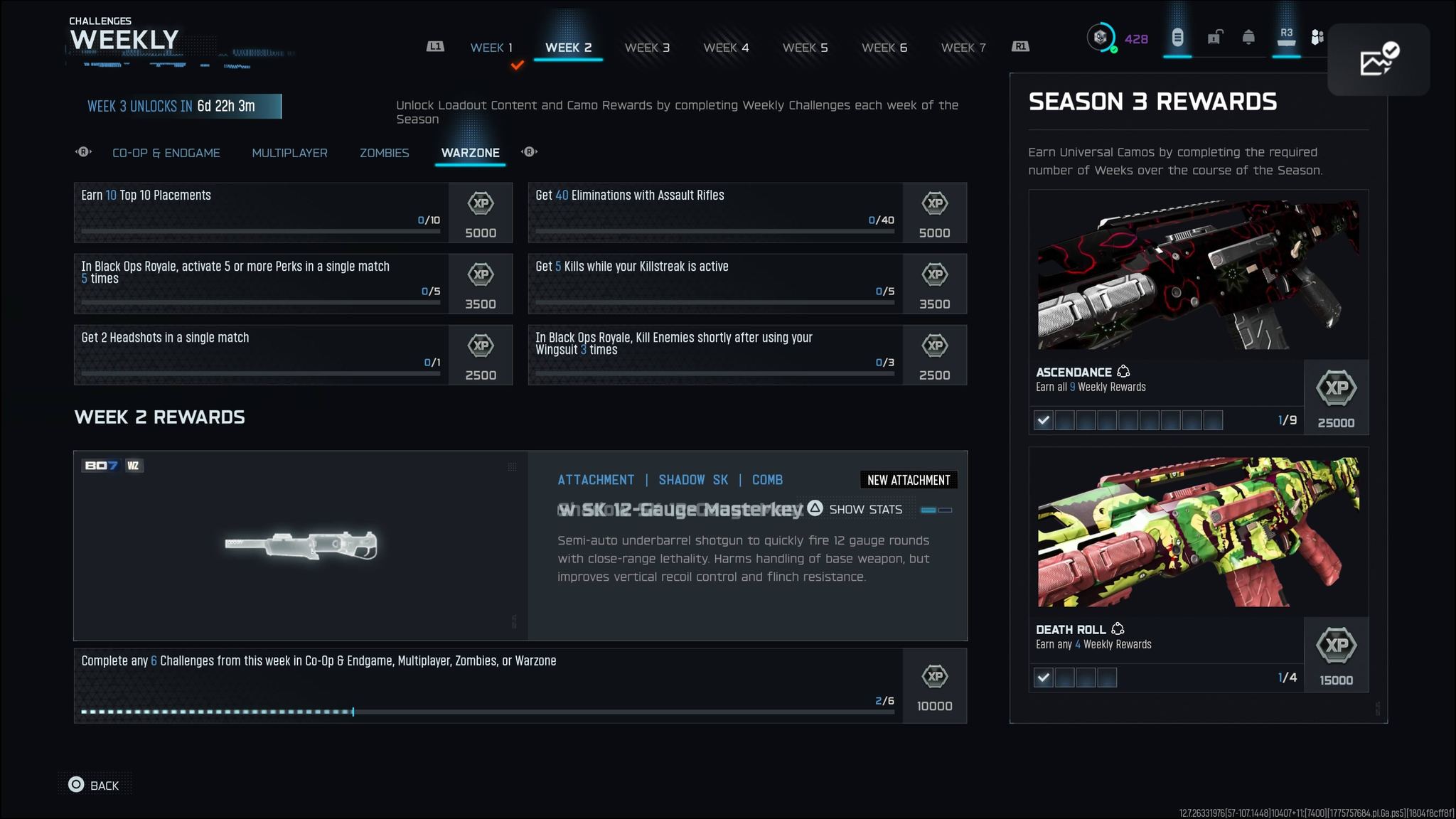
Task: Select the Death Roll camo weapon preview
Action: click(x=1198, y=532)
